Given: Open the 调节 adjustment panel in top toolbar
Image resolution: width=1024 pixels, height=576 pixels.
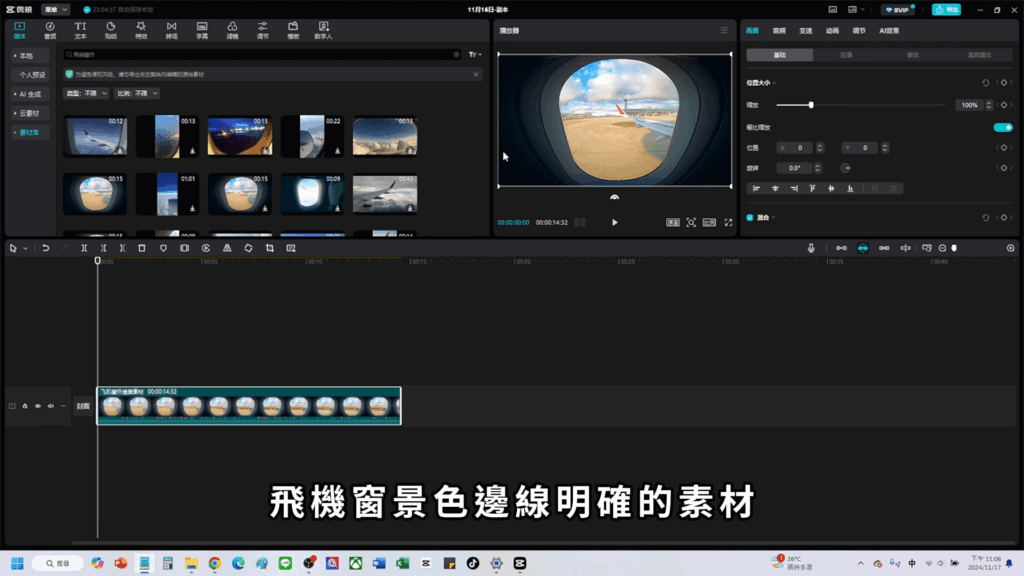Looking at the screenshot, I should pyautogui.click(x=263, y=30).
